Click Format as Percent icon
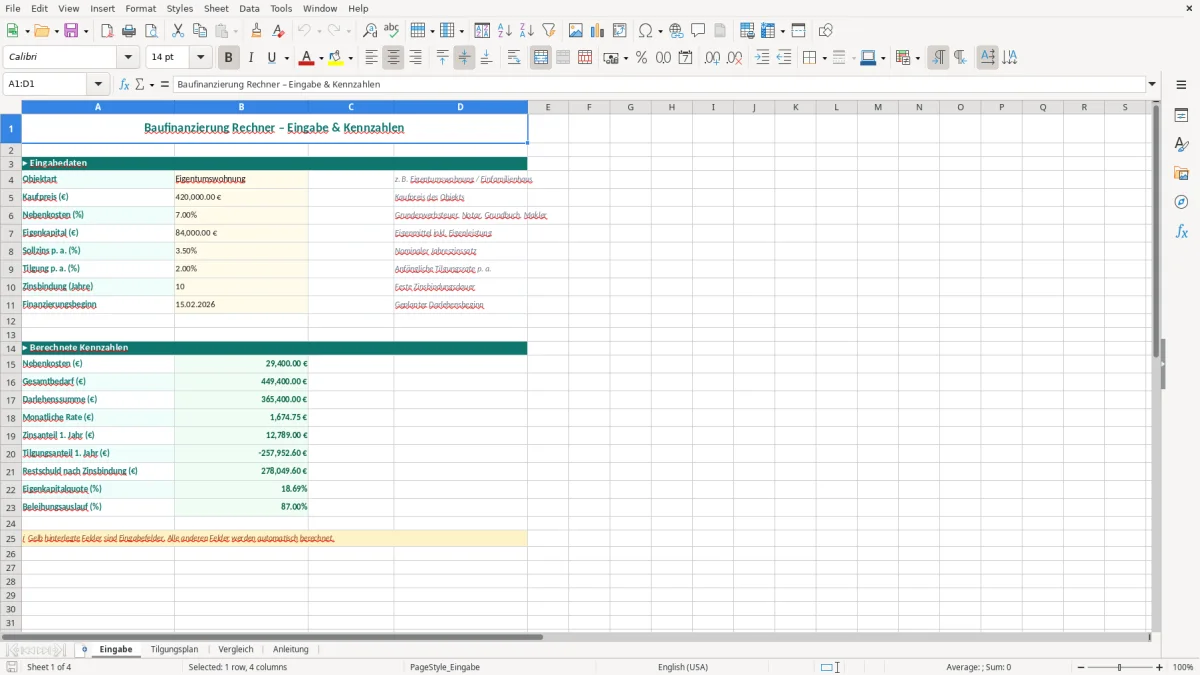The image size is (1200, 675). pyautogui.click(x=642, y=58)
